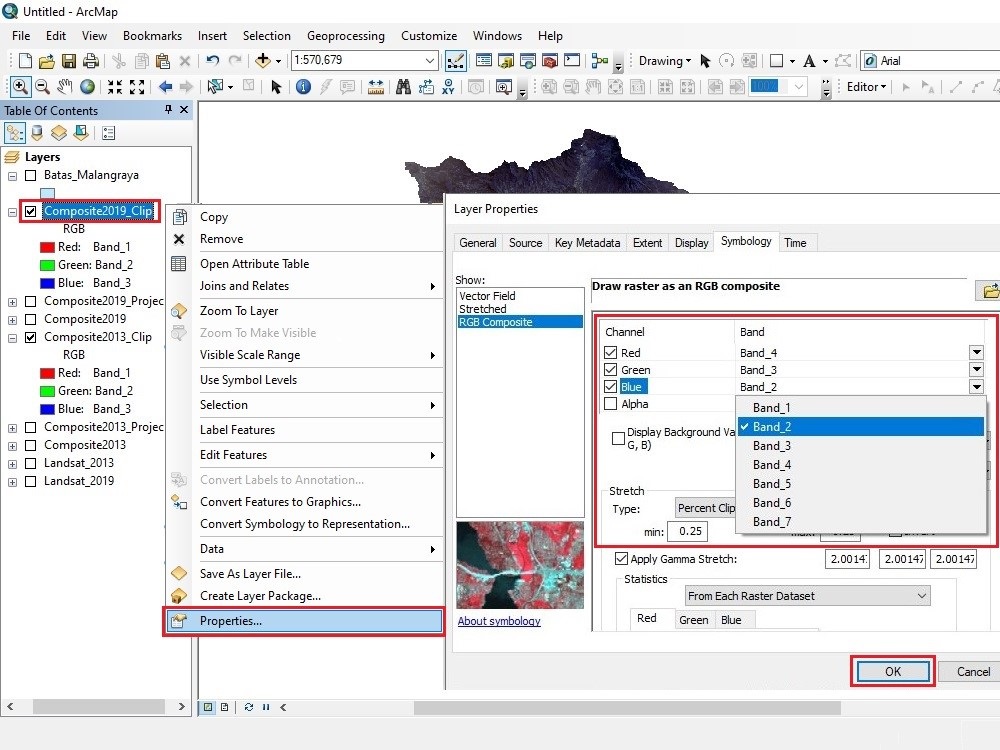1000x750 pixels.
Task: Select the Pan hand tool
Action: [x=64, y=86]
